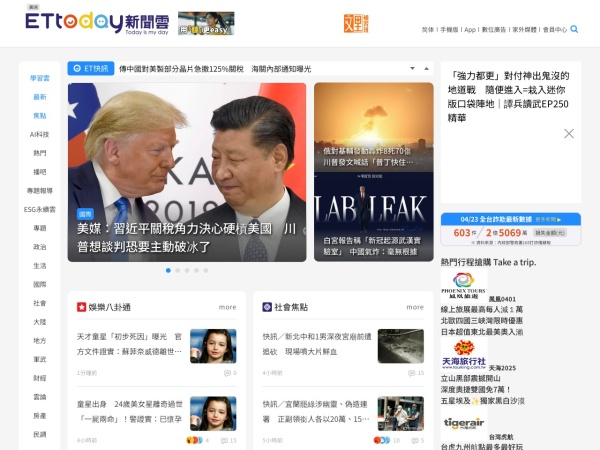Open 學習雲 in the sidebar

point(40,78)
